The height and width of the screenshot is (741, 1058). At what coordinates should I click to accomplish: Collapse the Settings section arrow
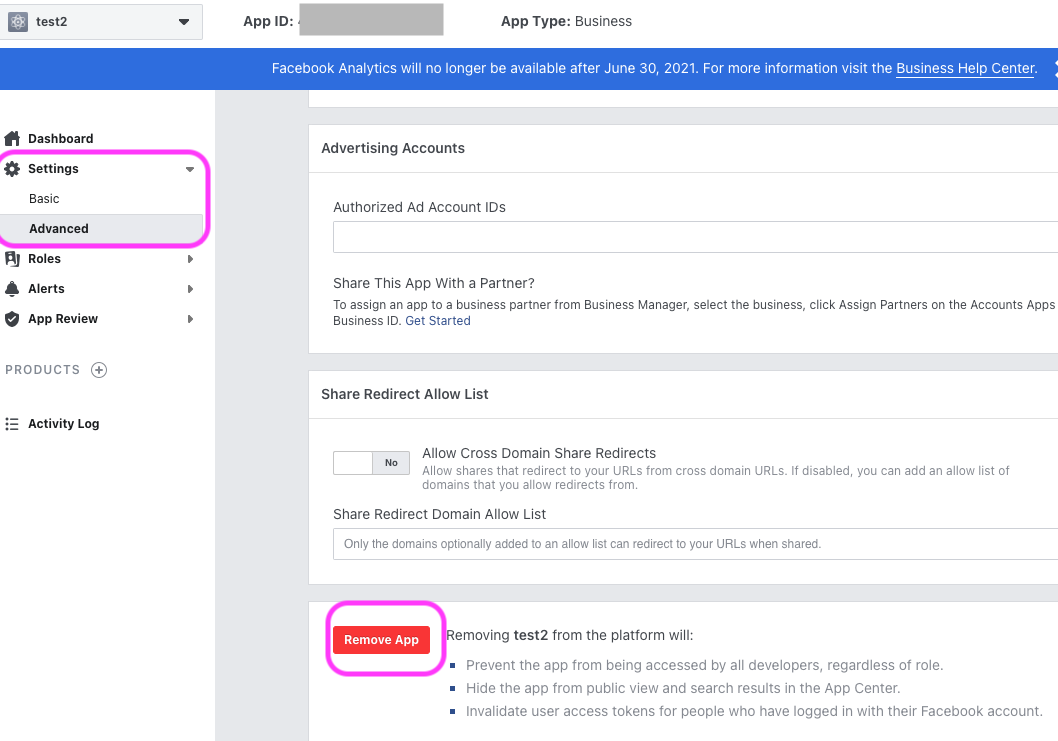pos(190,169)
